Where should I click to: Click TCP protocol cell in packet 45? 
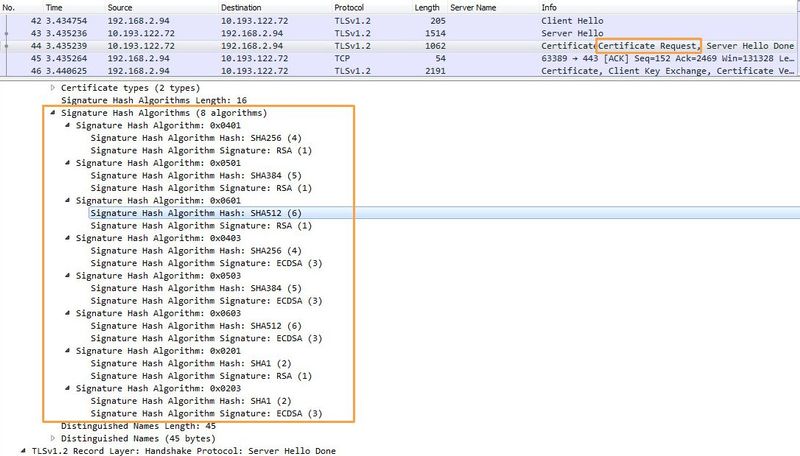click(342, 58)
